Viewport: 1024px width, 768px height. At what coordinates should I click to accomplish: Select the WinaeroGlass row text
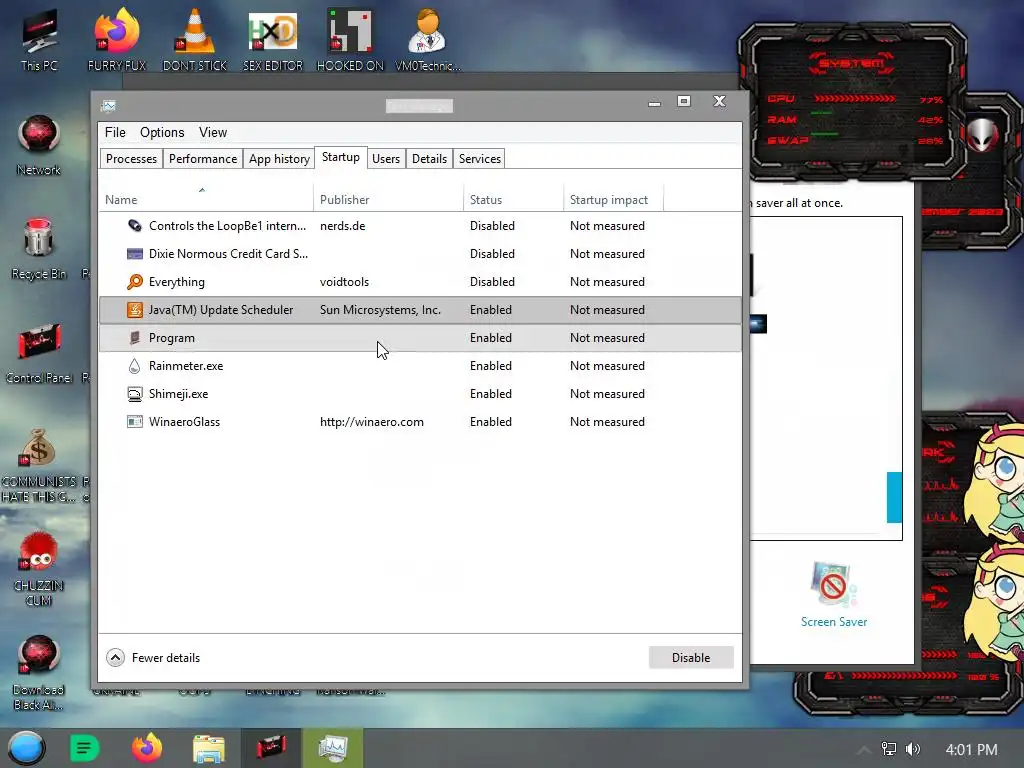pyautogui.click(x=184, y=422)
